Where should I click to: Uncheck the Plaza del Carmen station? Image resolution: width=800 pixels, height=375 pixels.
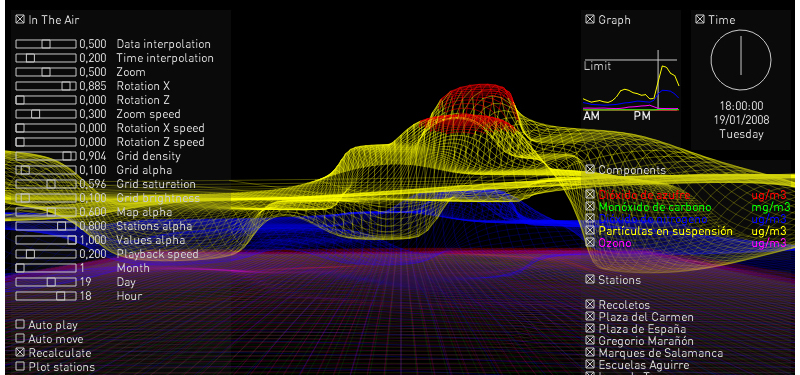pyautogui.click(x=590, y=317)
